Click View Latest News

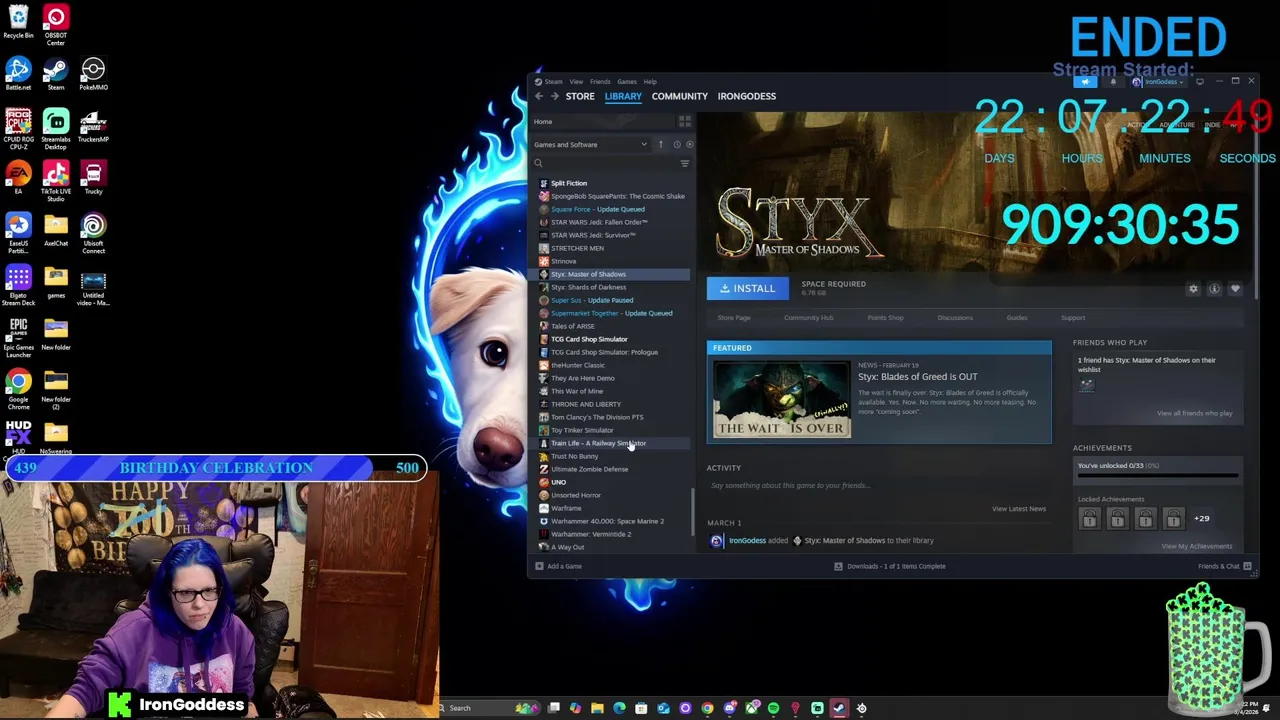[x=1019, y=508]
